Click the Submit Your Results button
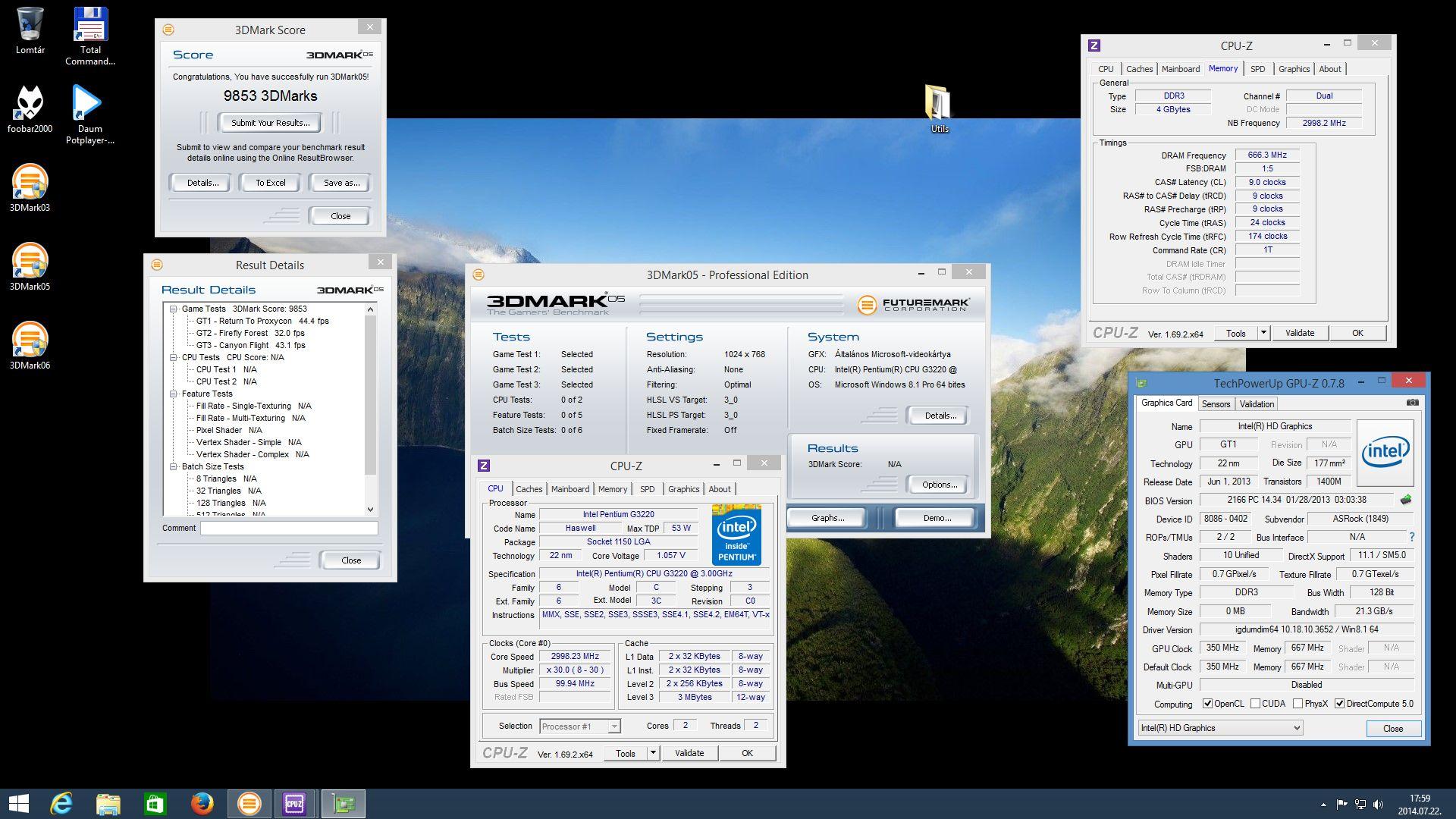Image resolution: width=1456 pixels, height=819 pixels. (270, 123)
